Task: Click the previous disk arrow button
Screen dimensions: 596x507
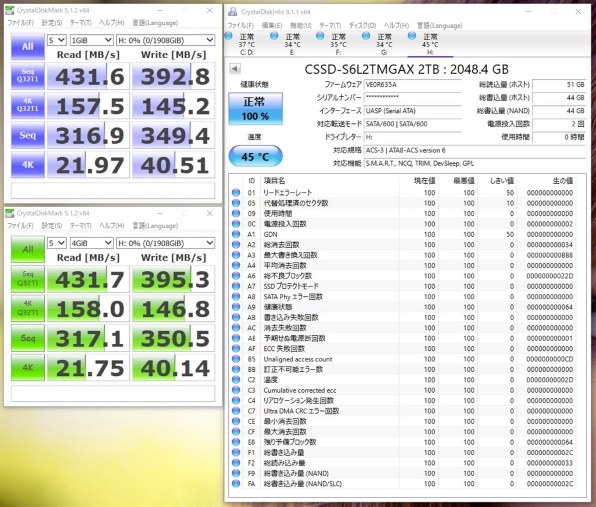Action: pos(235,69)
